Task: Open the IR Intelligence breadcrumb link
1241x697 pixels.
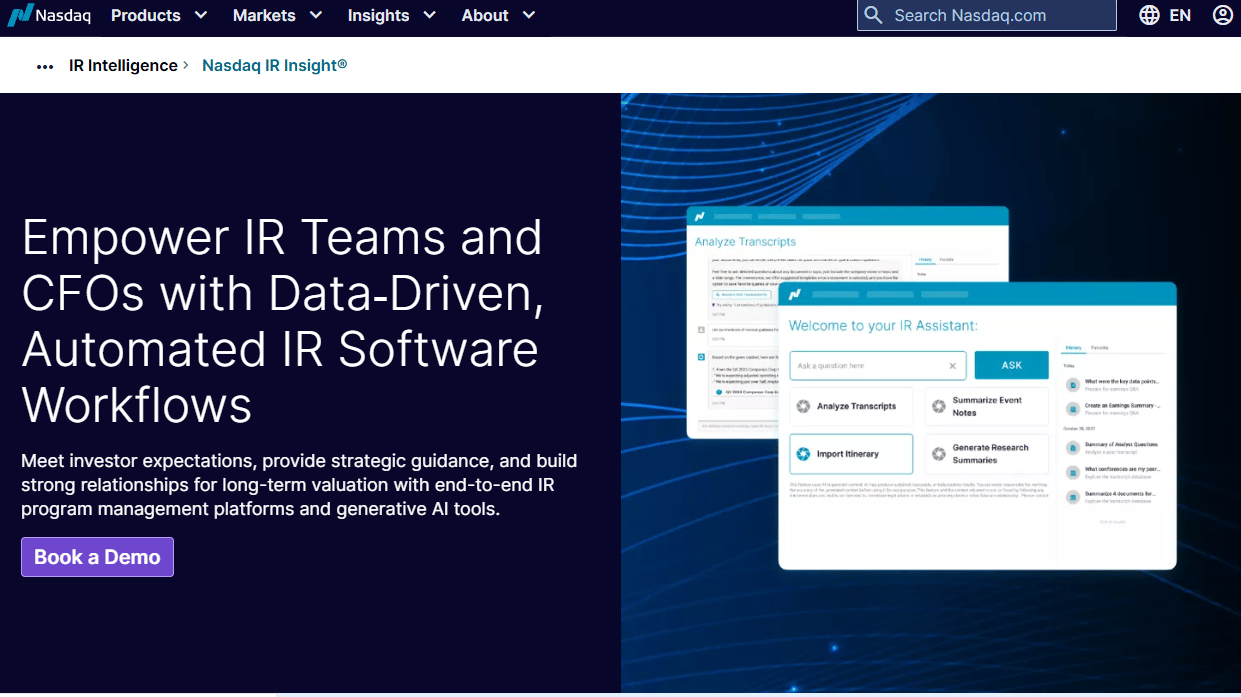Action: [x=123, y=65]
